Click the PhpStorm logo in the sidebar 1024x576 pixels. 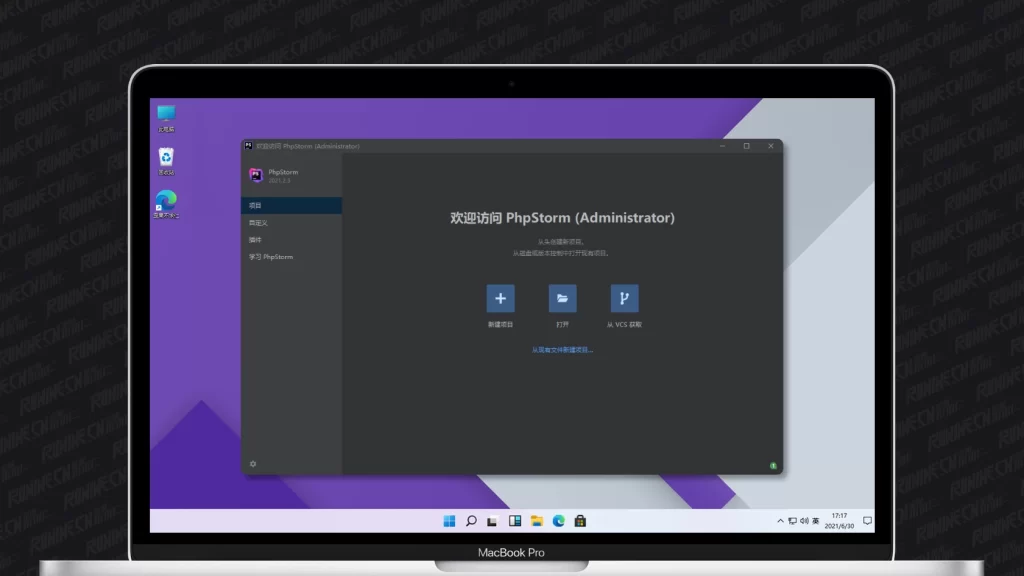tap(256, 175)
